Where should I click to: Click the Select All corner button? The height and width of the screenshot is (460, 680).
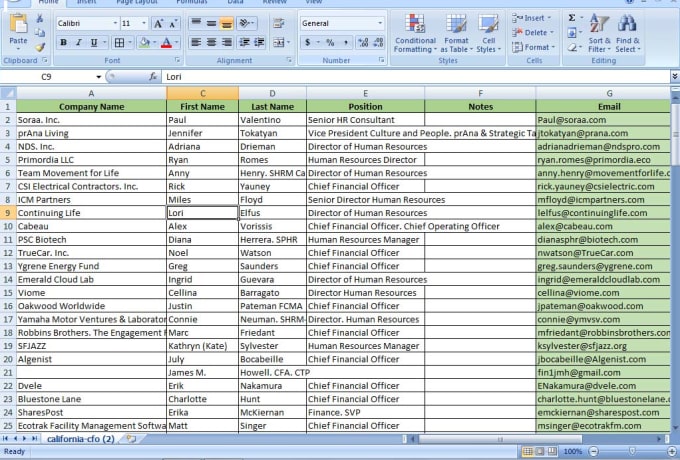pyautogui.click(x=8, y=93)
